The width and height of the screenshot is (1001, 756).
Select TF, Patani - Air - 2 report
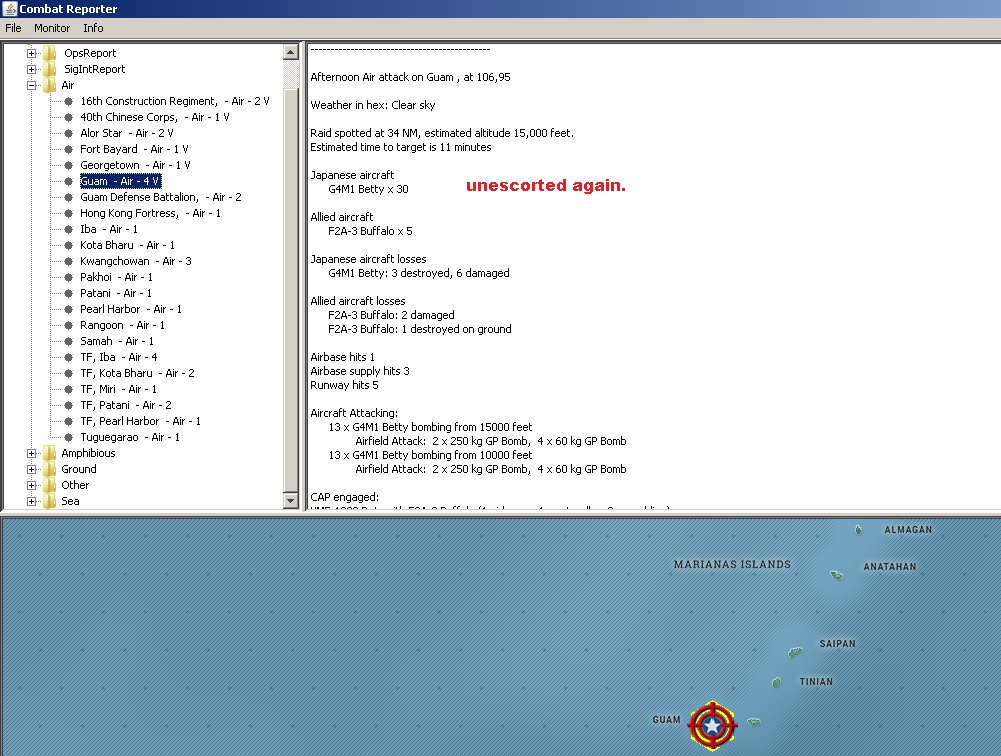pos(126,405)
